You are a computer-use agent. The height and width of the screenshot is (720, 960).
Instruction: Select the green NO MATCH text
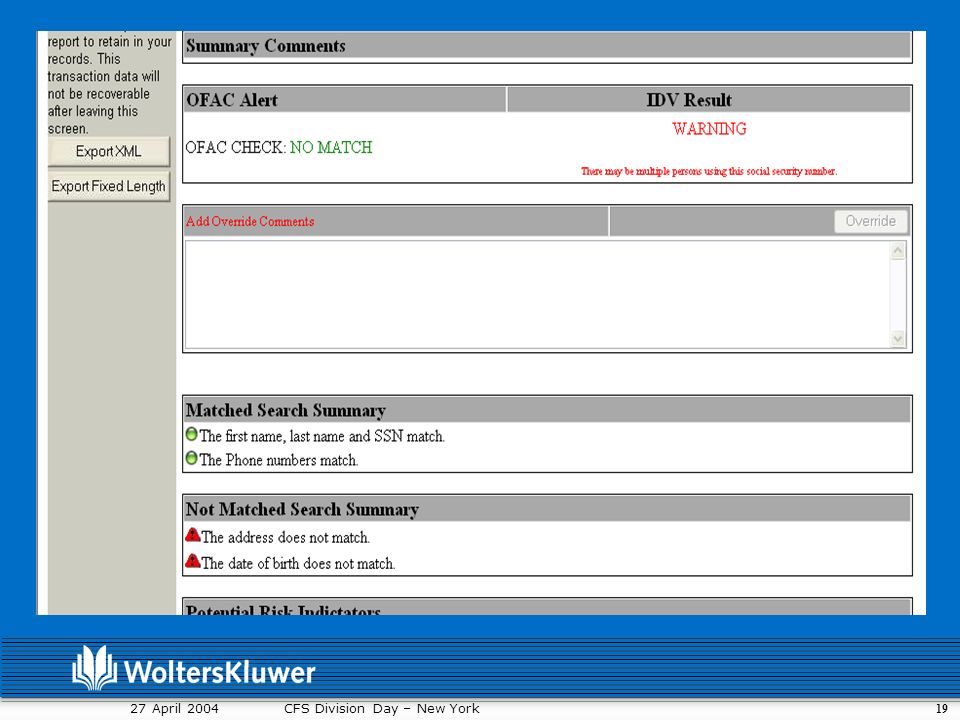[331, 148]
